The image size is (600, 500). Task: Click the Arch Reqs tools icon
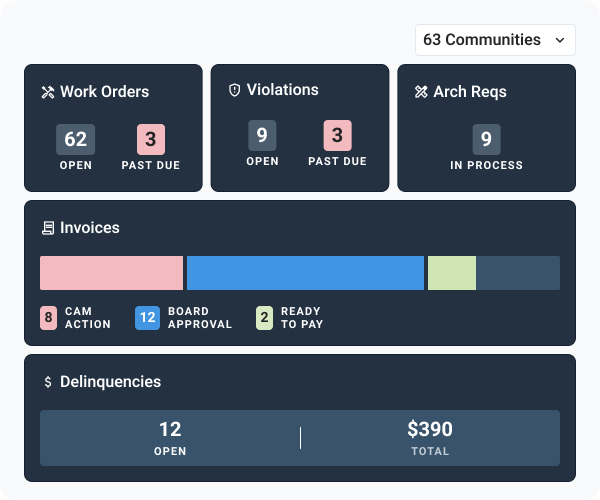[421, 92]
